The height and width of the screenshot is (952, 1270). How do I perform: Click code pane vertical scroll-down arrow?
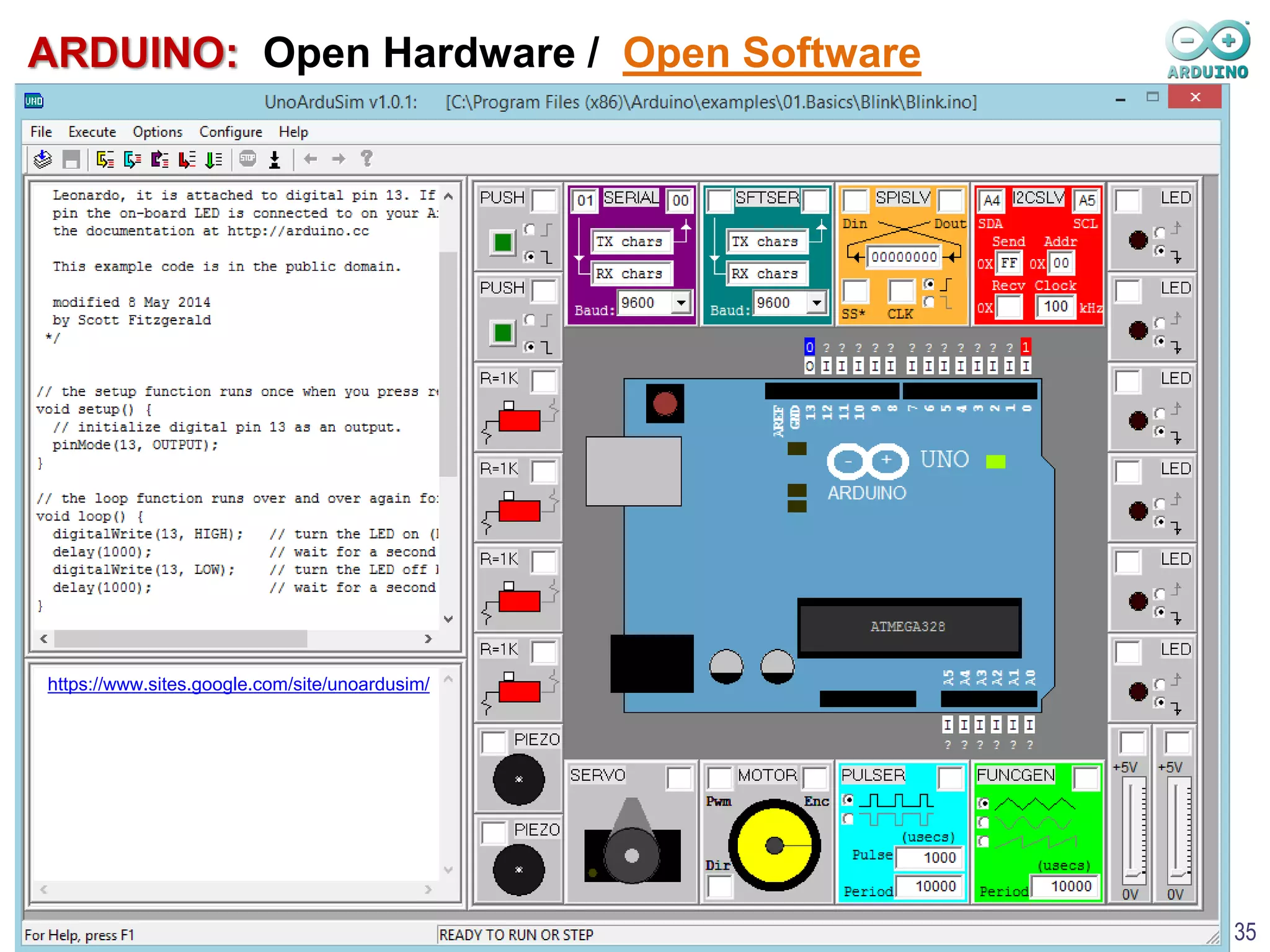tap(449, 619)
